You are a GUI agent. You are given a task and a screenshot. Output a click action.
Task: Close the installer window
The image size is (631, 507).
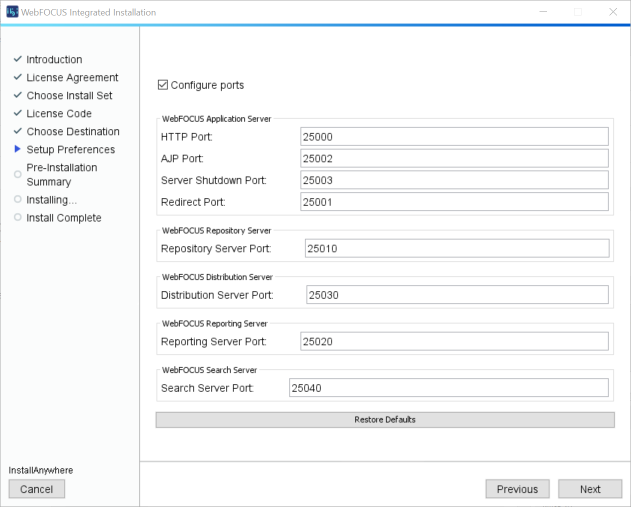[x=612, y=11]
